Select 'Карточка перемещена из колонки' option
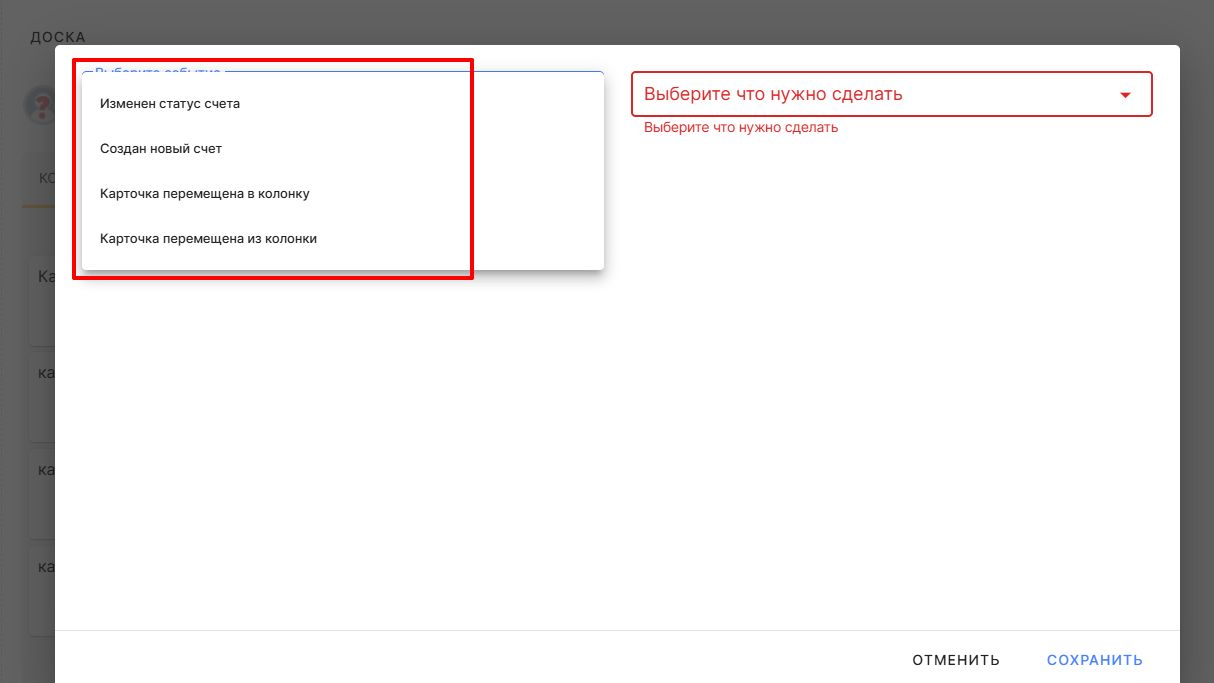This screenshot has height=683, width=1214. tap(342, 239)
